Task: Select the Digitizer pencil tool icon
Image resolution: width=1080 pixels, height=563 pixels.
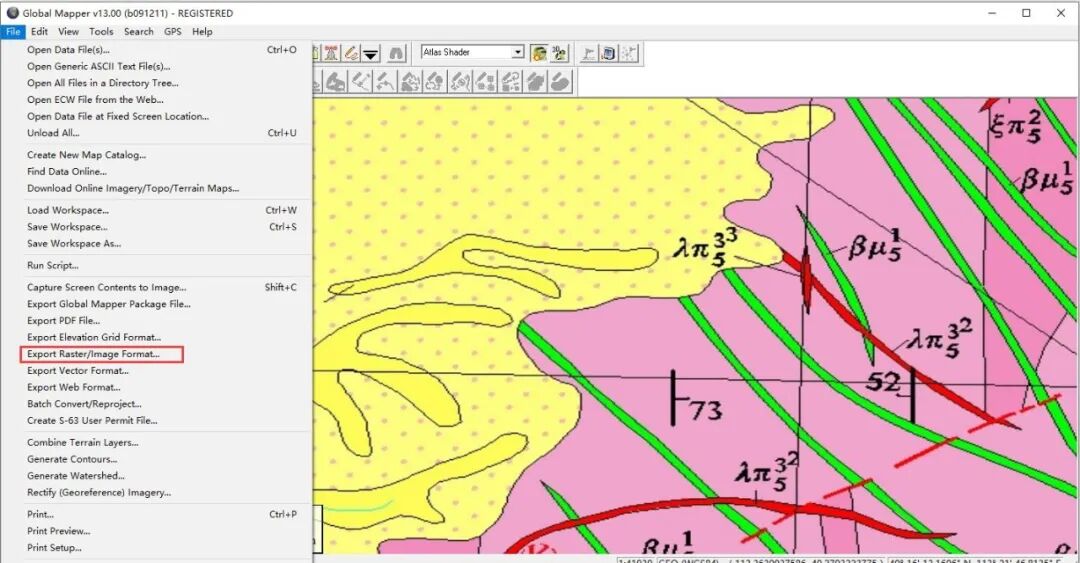Action: tap(351, 53)
